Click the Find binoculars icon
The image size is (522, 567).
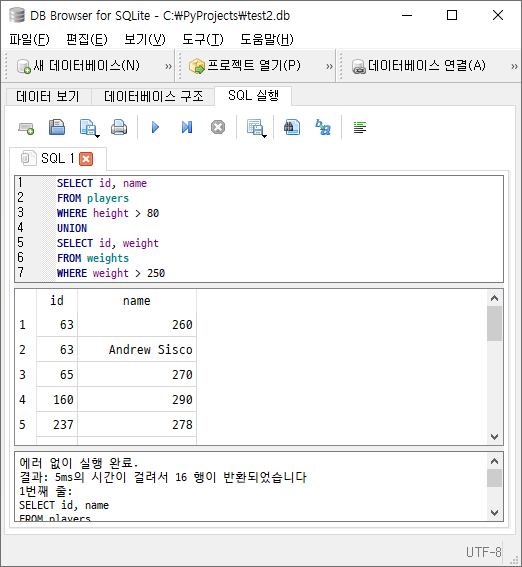[292, 127]
